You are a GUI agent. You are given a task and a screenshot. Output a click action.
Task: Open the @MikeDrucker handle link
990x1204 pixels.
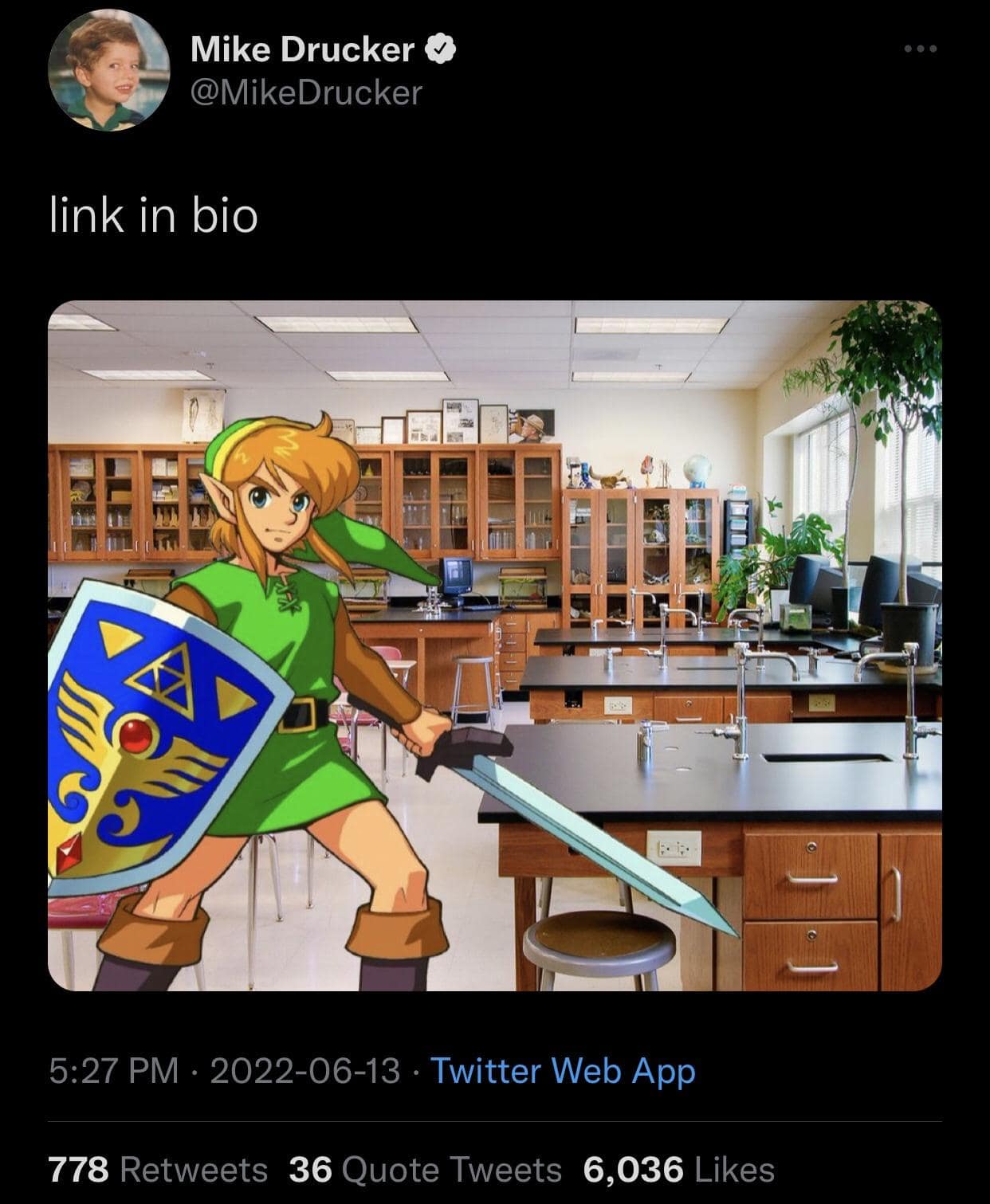306,93
